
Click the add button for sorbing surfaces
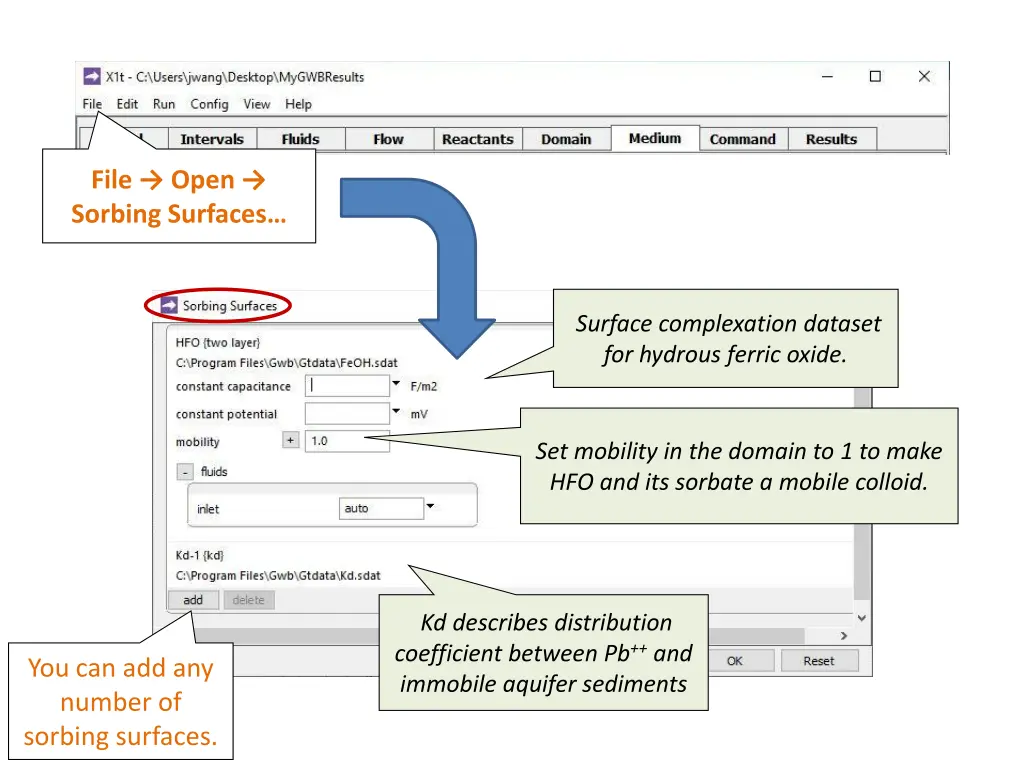pyautogui.click(x=193, y=600)
